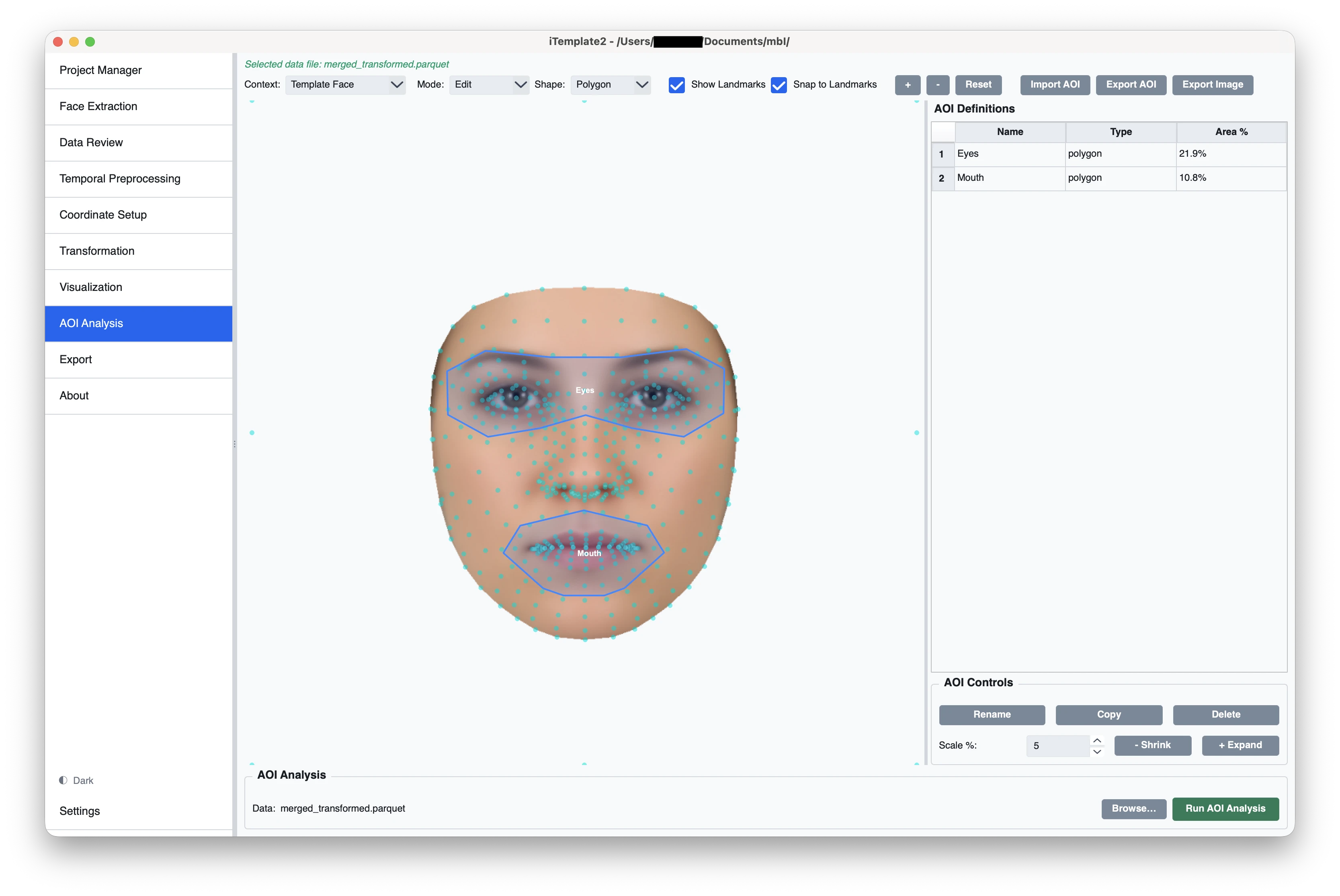The height and width of the screenshot is (896, 1340).
Task: Open the Transformation page
Action: [x=138, y=251]
